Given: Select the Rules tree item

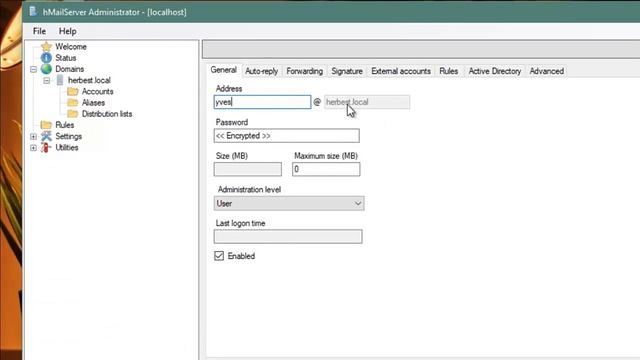Looking at the screenshot, I should [x=64, y=125].
